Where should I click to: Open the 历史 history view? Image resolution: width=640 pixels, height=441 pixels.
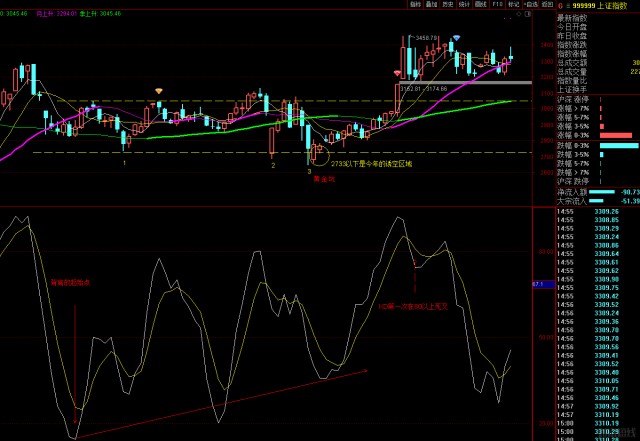[x=447, y=4]
